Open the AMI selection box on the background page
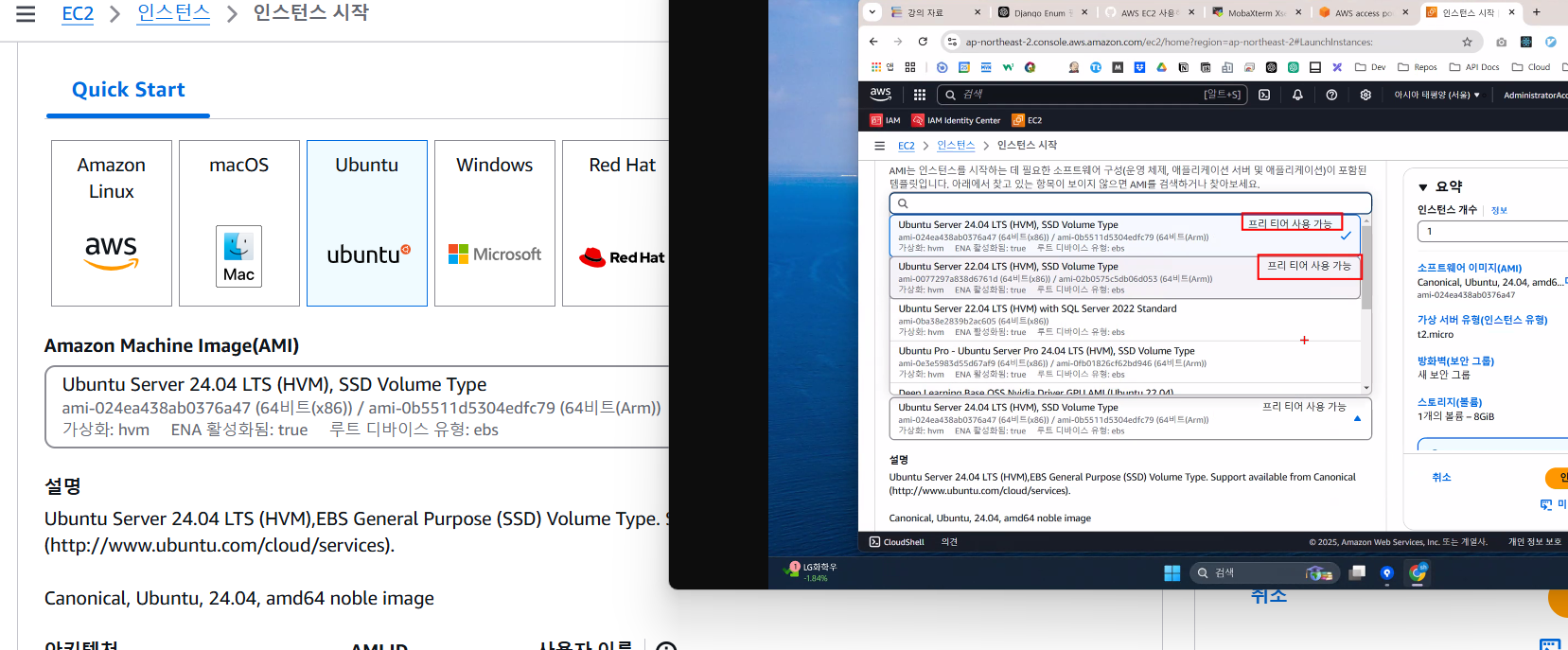Screen dimensions: 1568x650 357,407
